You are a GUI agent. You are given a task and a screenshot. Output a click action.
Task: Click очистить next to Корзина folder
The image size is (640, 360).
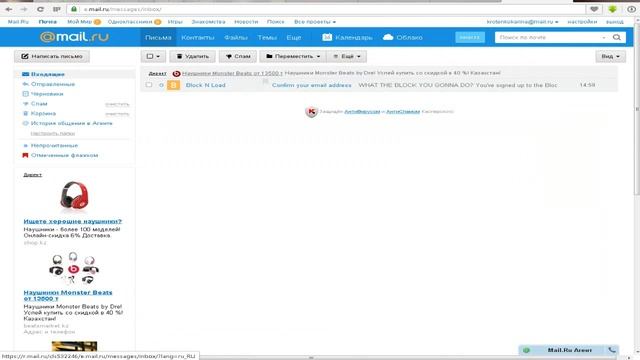pos(117,114)
